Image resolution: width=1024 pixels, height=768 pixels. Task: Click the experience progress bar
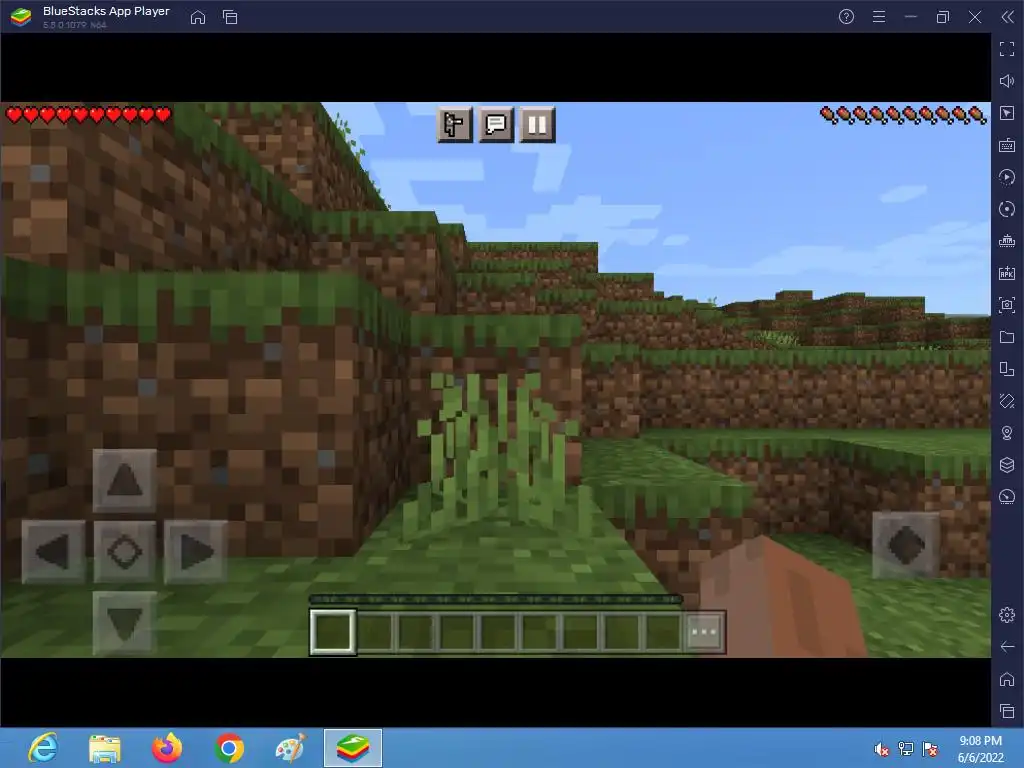coord(496,599)
